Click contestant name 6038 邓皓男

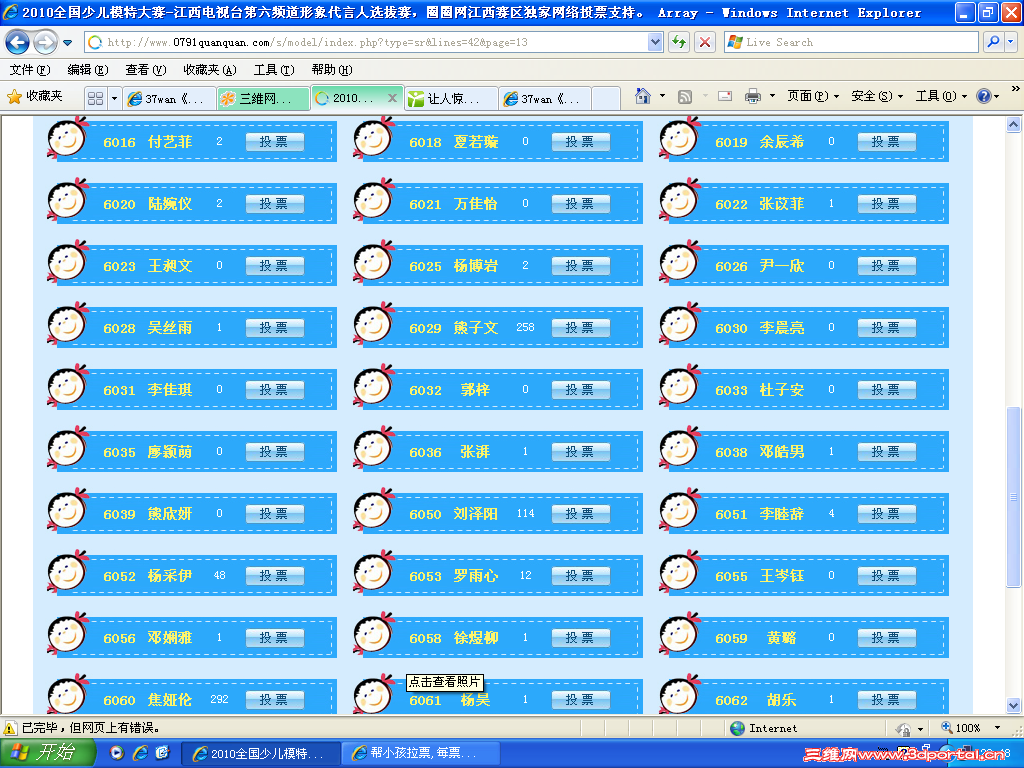[782, 452]
